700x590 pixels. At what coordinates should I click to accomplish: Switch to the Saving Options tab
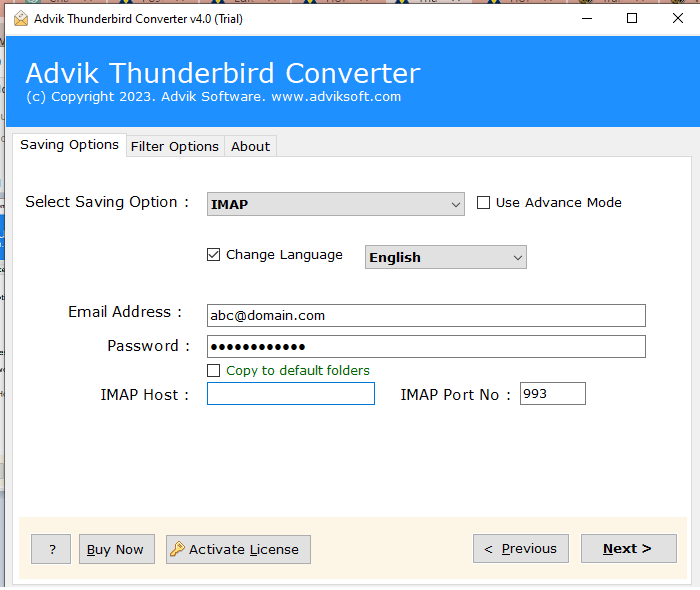(x=69, y=145)
